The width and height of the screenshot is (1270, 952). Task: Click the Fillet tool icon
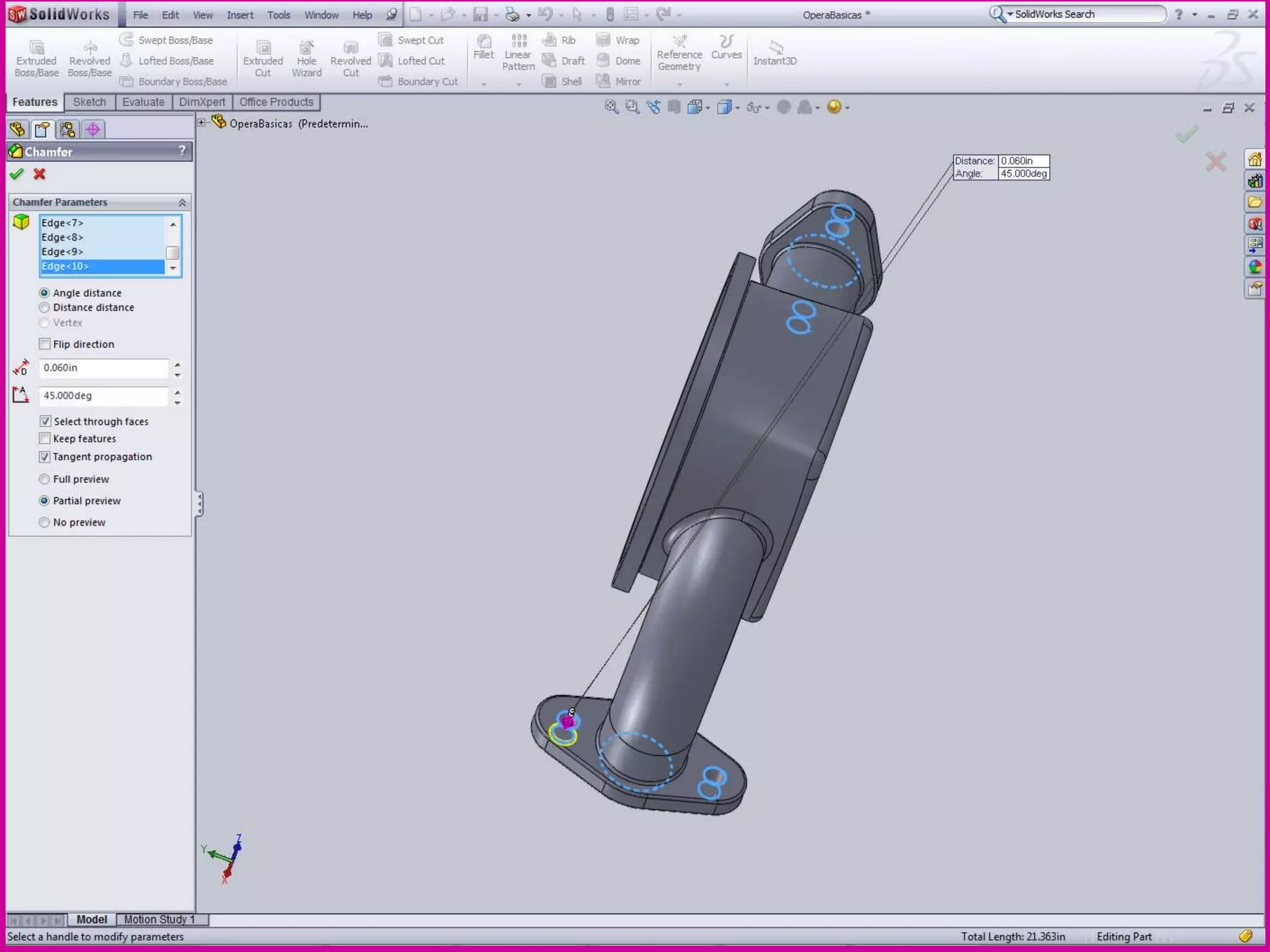click(483, 42)
